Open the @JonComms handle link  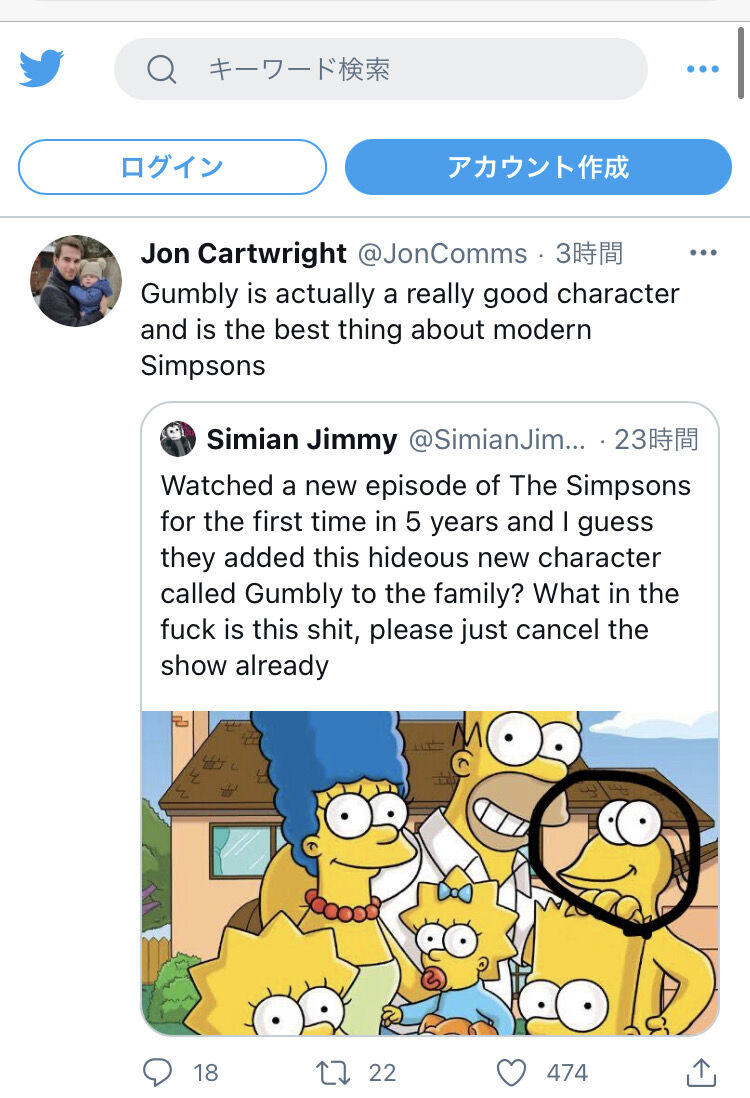[442, 254]
